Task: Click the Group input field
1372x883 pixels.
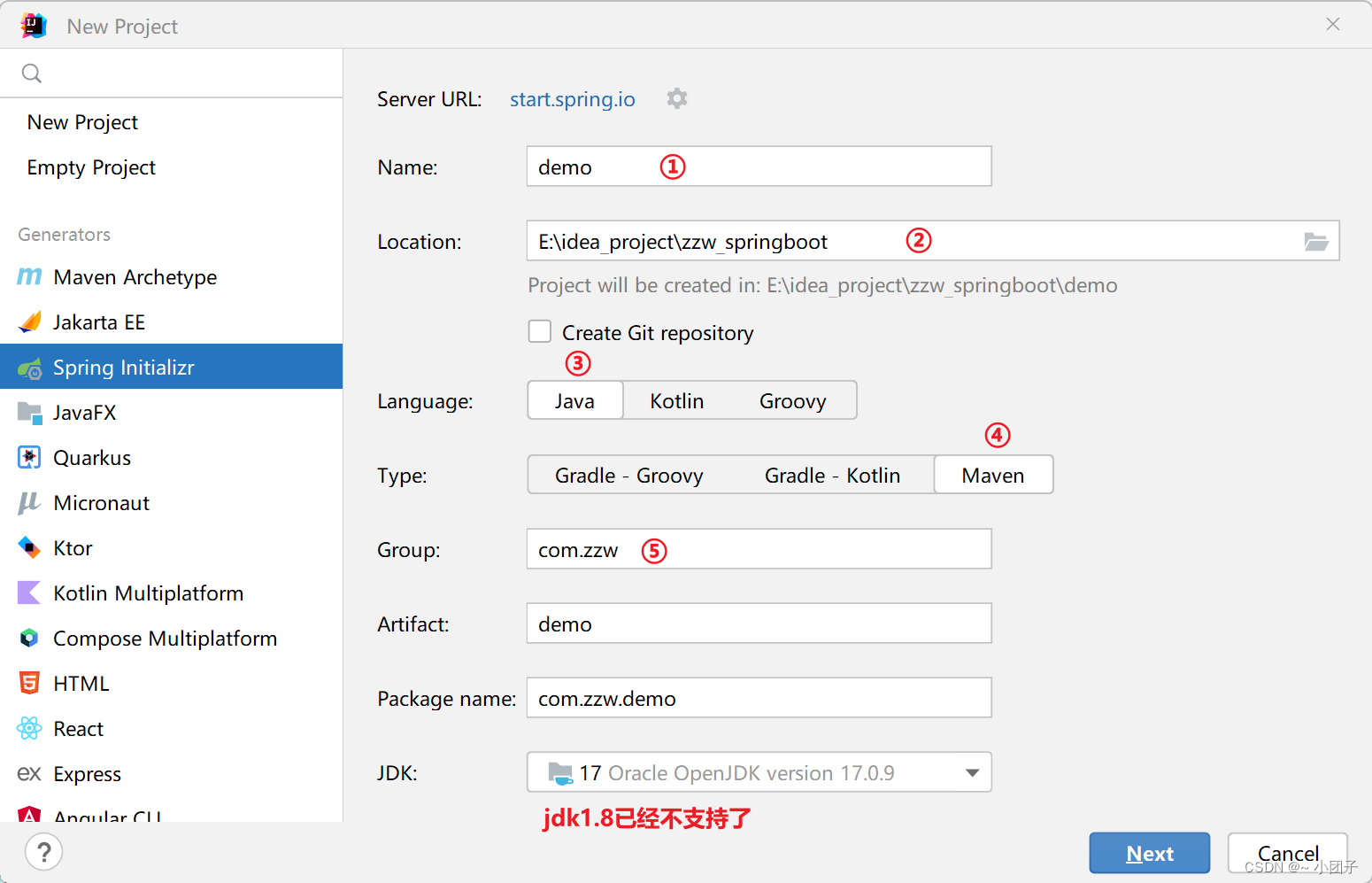Action: 759,549
